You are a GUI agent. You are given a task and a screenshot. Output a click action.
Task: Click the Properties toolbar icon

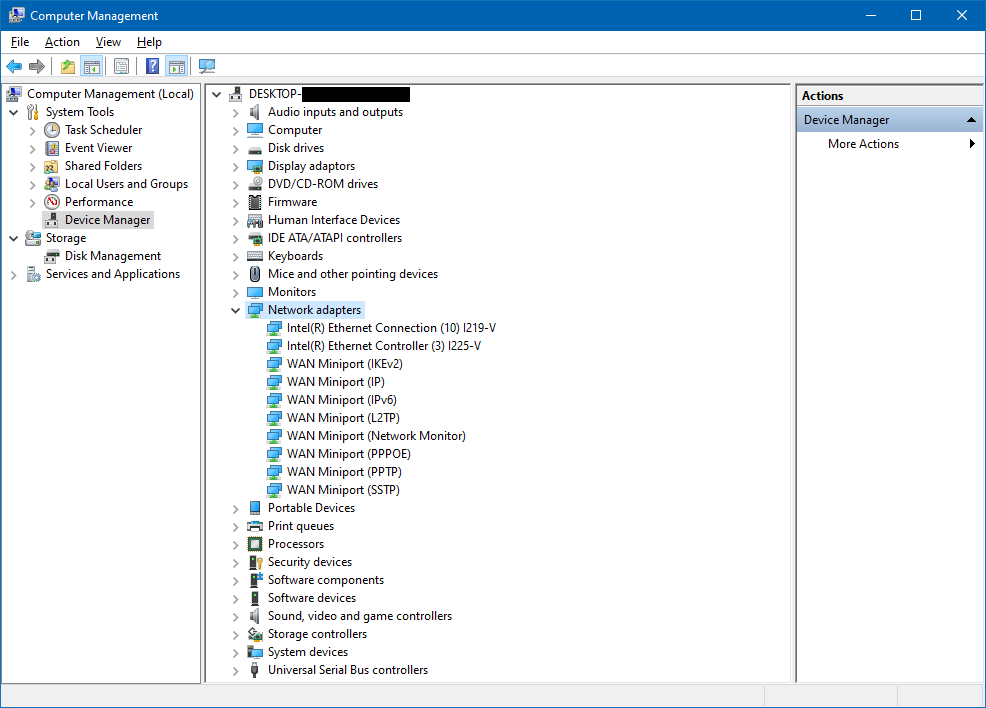coord(121,66)
